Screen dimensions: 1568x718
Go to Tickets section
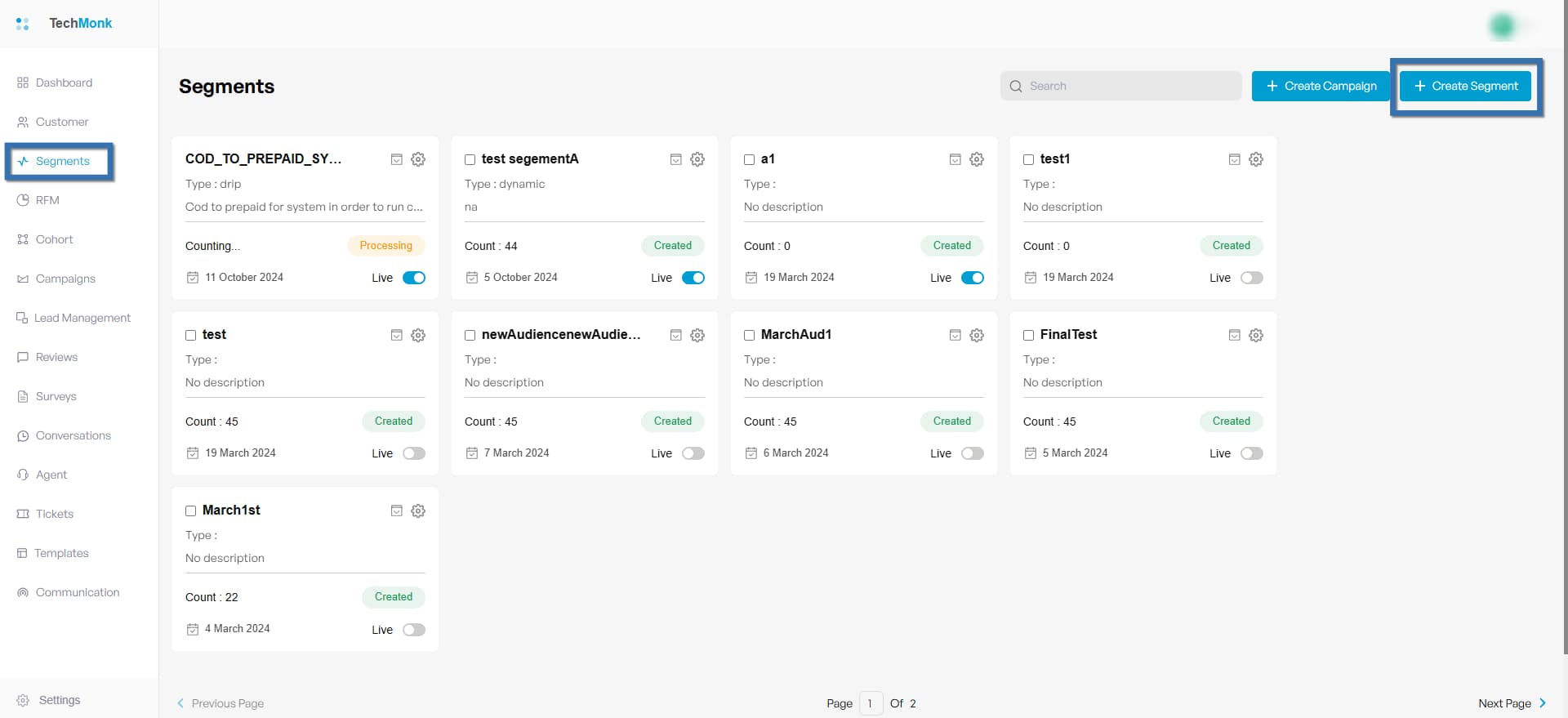pos(45,514)
